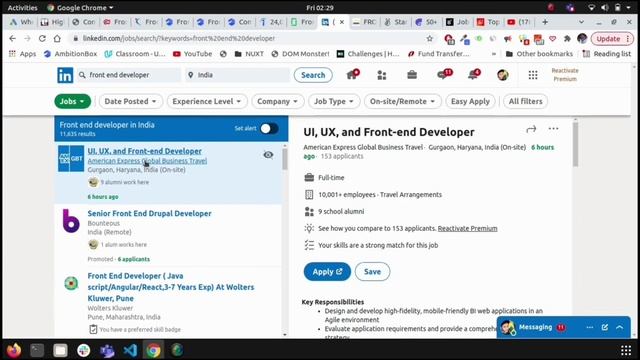Viewport: 640px width, 360px height.
Task: Launch Visual Studio Code from dock
Action: [x=130, y=350]
